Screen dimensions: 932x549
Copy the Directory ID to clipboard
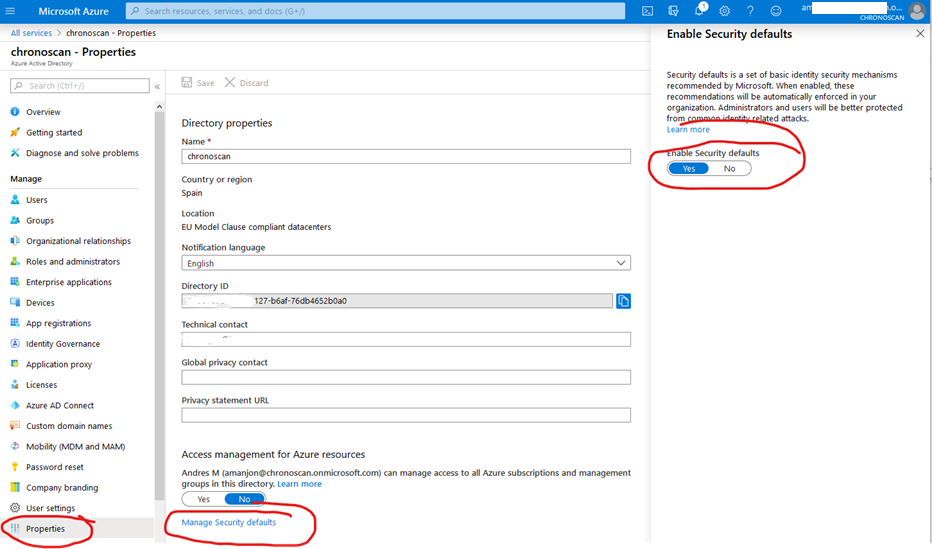623,301
